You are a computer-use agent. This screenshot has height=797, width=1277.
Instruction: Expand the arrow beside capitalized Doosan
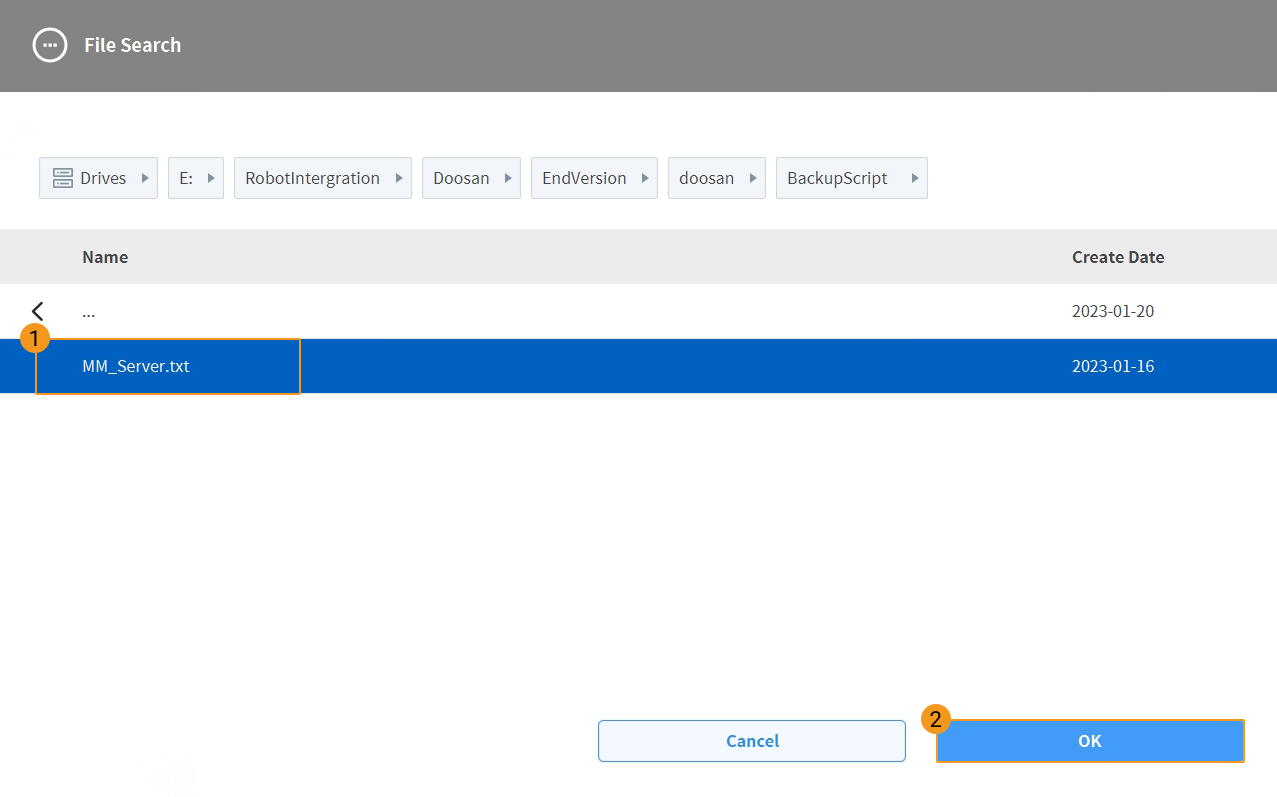(508, 178)
